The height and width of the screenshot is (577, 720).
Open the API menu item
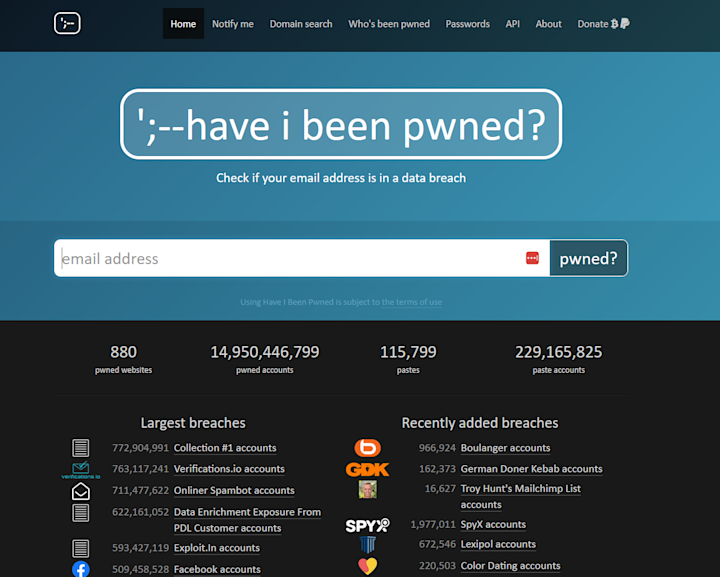(x=512, y=24)
